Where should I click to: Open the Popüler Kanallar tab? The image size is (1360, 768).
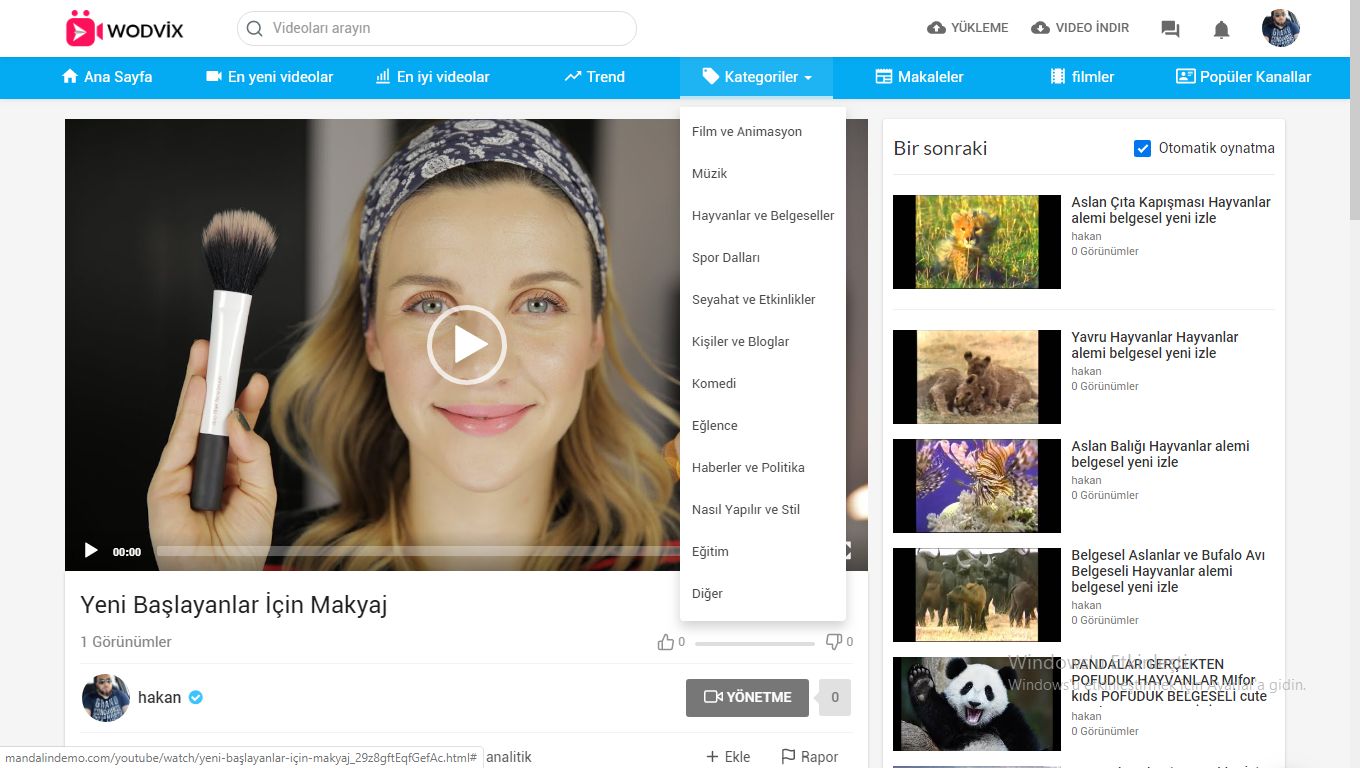click(1243, 77)
